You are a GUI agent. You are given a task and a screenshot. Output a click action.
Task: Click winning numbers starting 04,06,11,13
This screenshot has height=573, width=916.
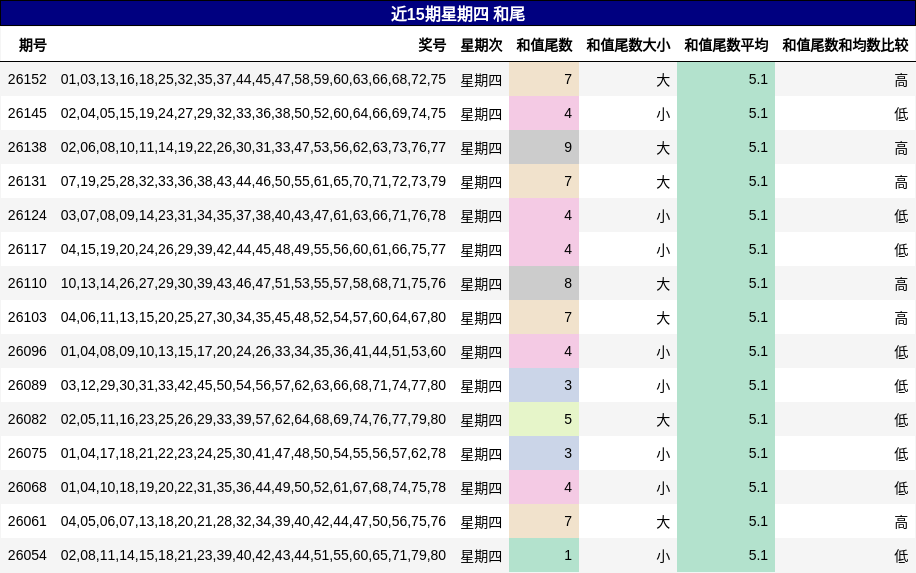[253, 317]
